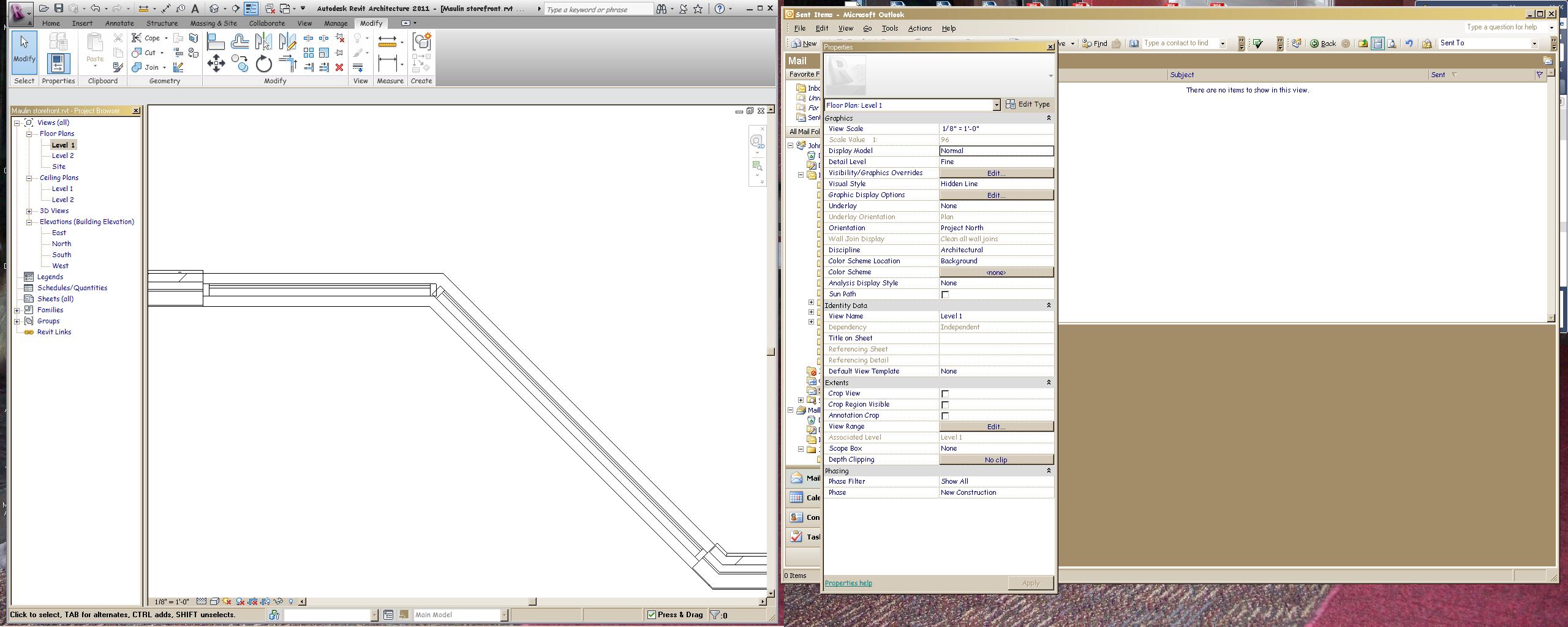
Task: Click the keyword search input field
Action: [x=598, y=9]
